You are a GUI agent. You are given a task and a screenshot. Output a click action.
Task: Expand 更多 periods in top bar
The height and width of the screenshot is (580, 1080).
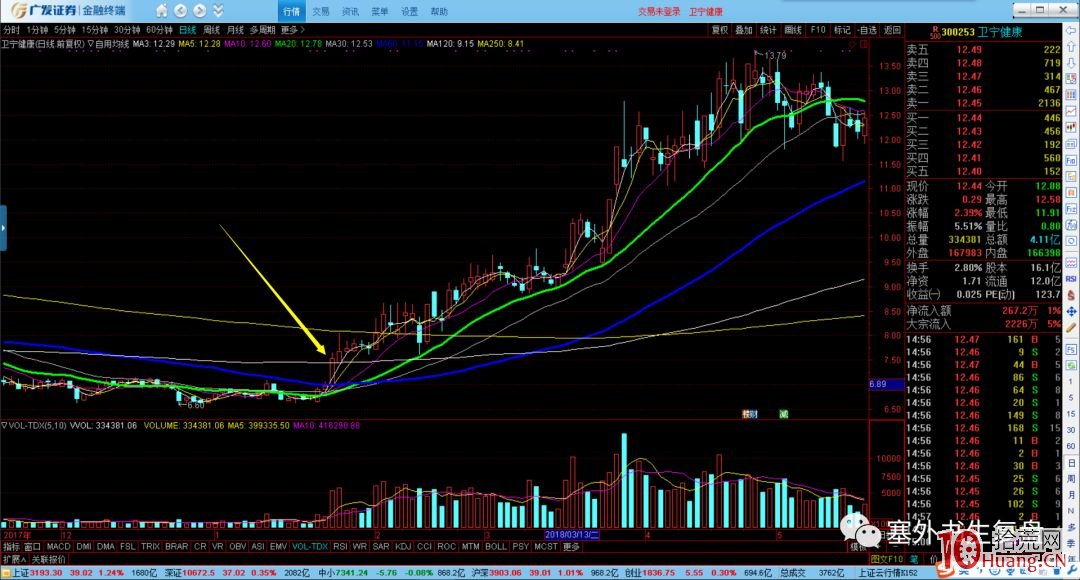(x=292, y=30)
